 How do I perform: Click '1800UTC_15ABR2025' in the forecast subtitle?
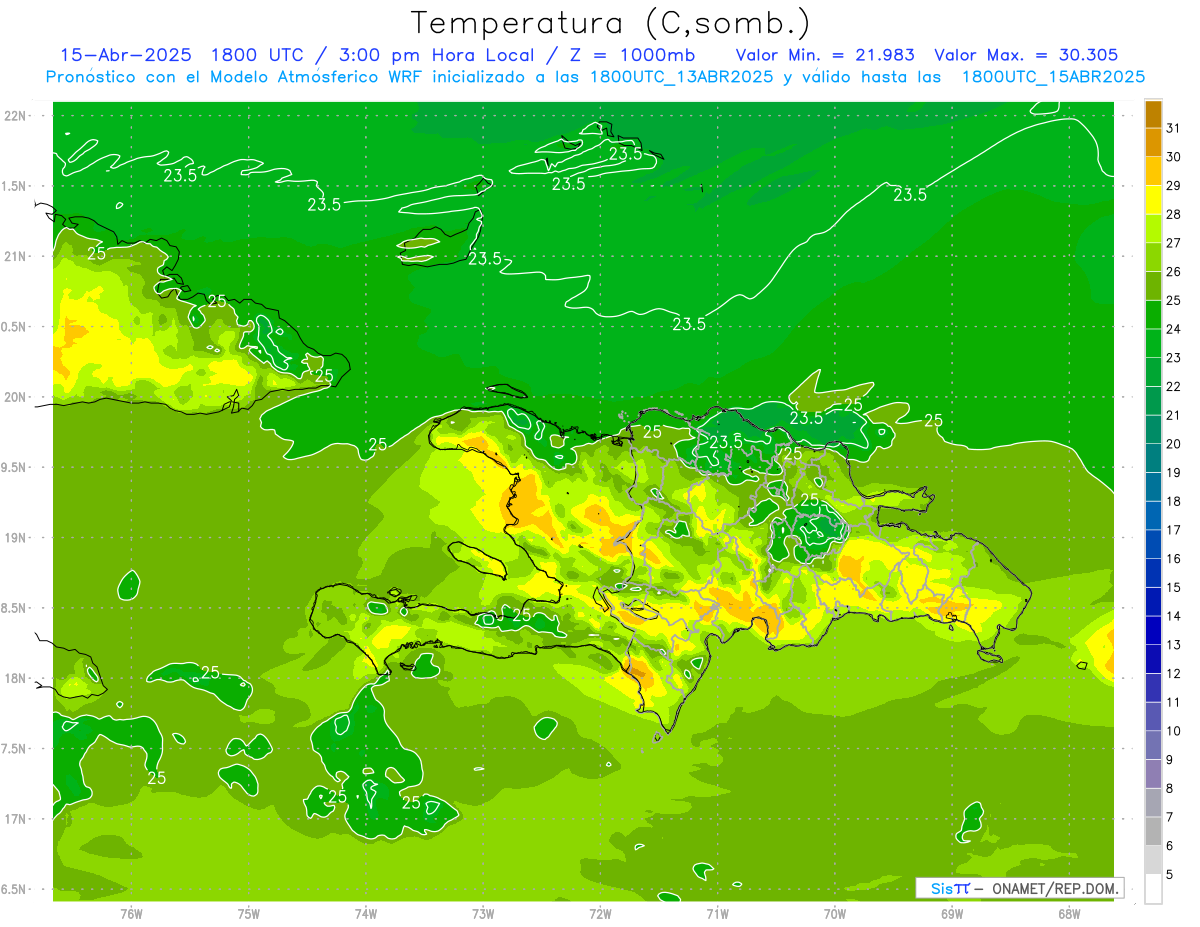1053,77
